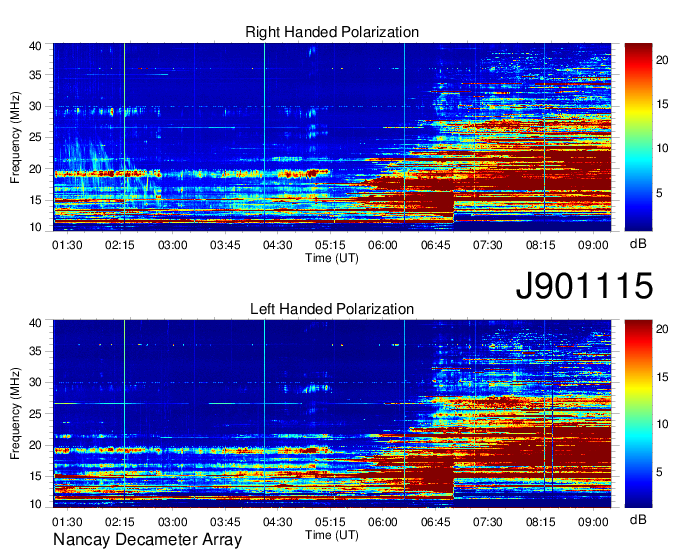Click "Frequency (MHz)" label of the left-handed plot
This screenshot has width=680, height=552.
pos(15,414)
